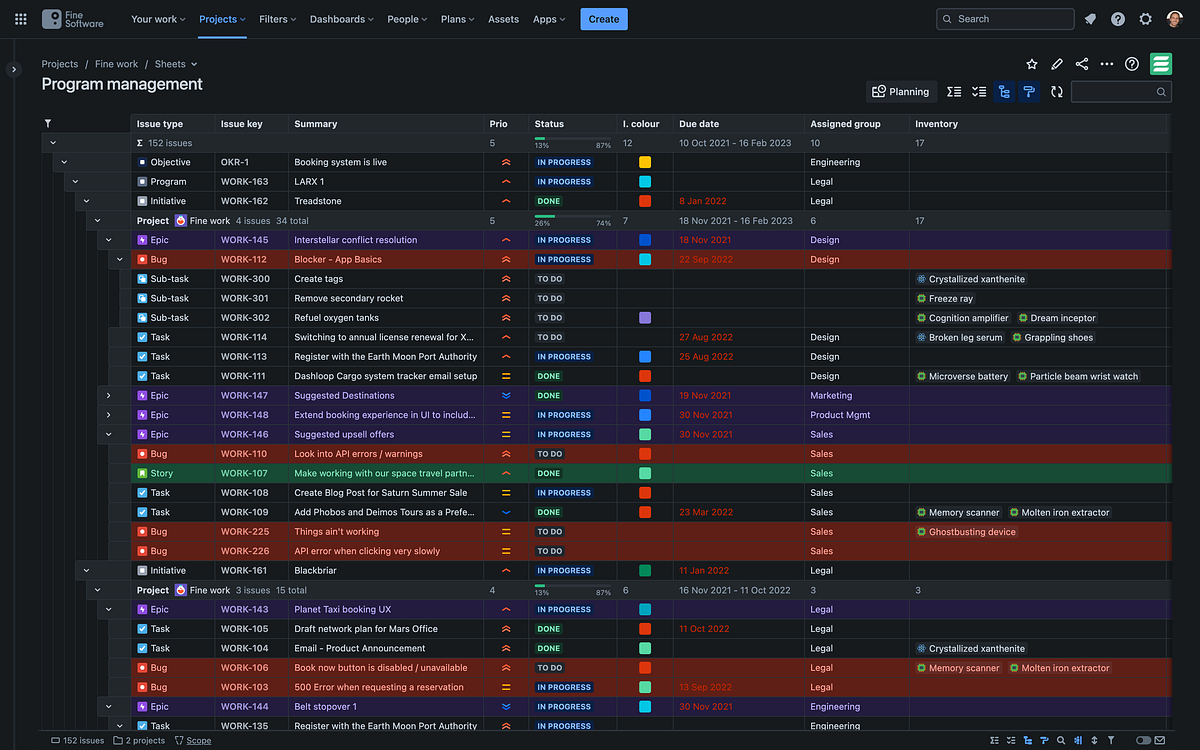Open the search magnifier icon in the bottom bar
This screenshot has width=1200, height=750.
pos(1061,739)
